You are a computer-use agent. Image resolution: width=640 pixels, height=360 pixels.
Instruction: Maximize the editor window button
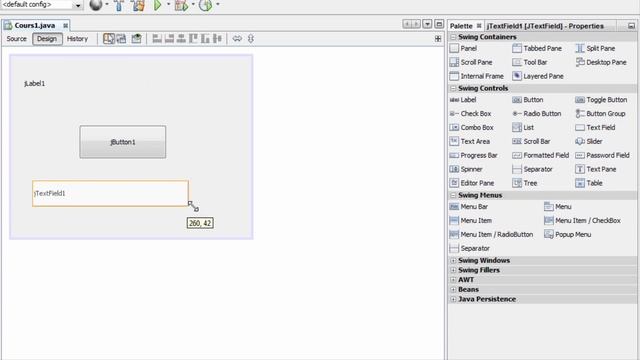(439, 24)
